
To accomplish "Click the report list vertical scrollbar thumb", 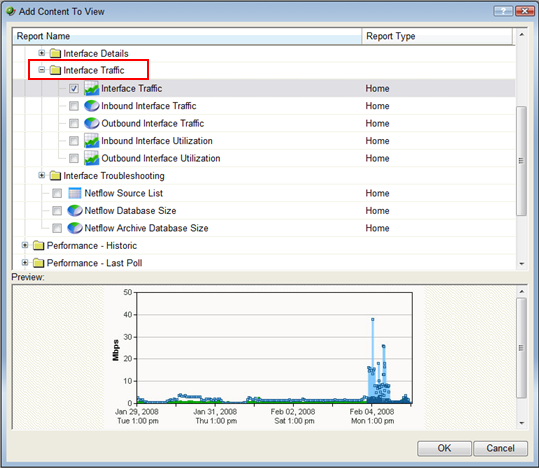I will click(x=521, y=161).
